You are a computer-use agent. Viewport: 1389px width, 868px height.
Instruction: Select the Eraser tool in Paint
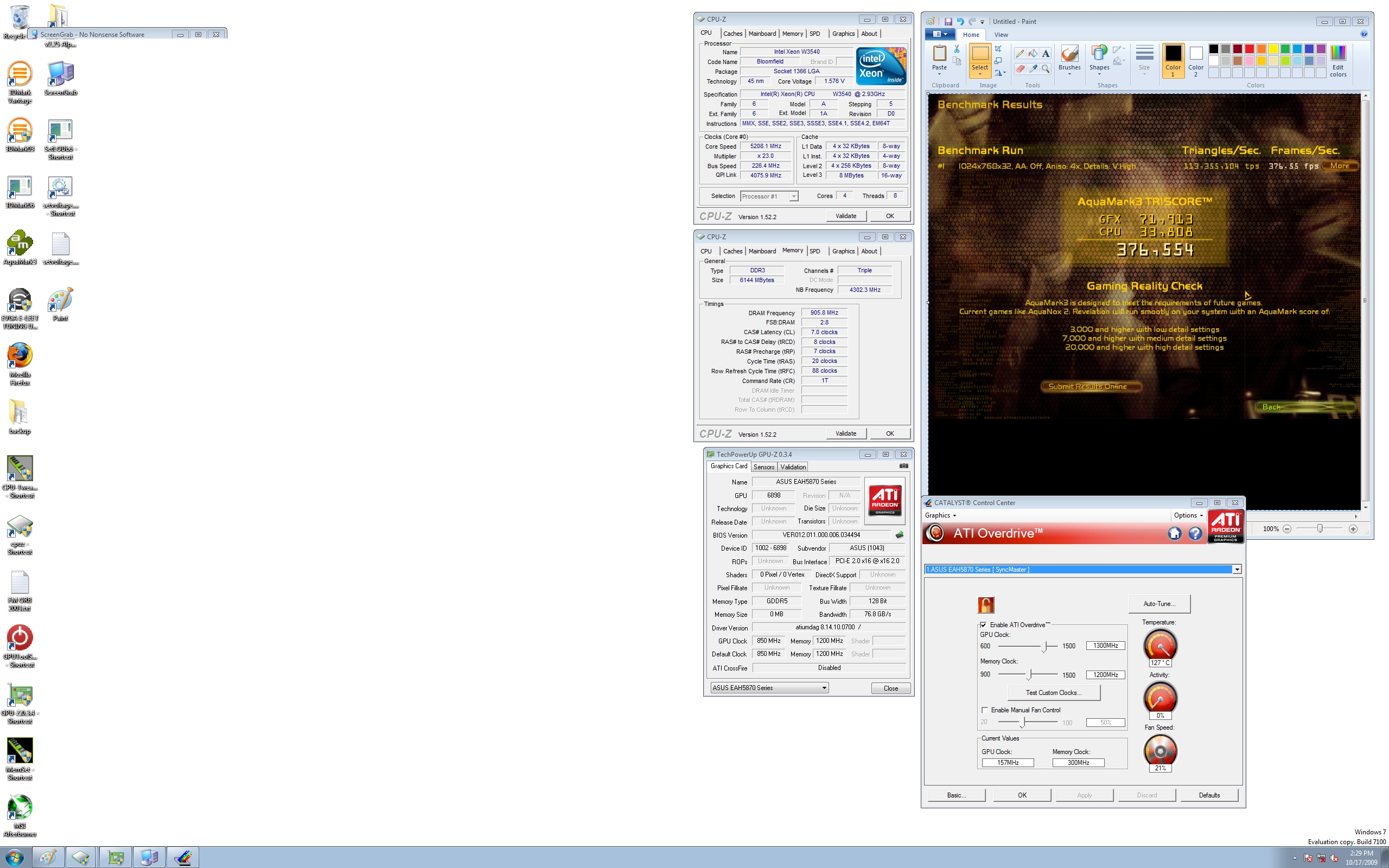[1020, 69]
